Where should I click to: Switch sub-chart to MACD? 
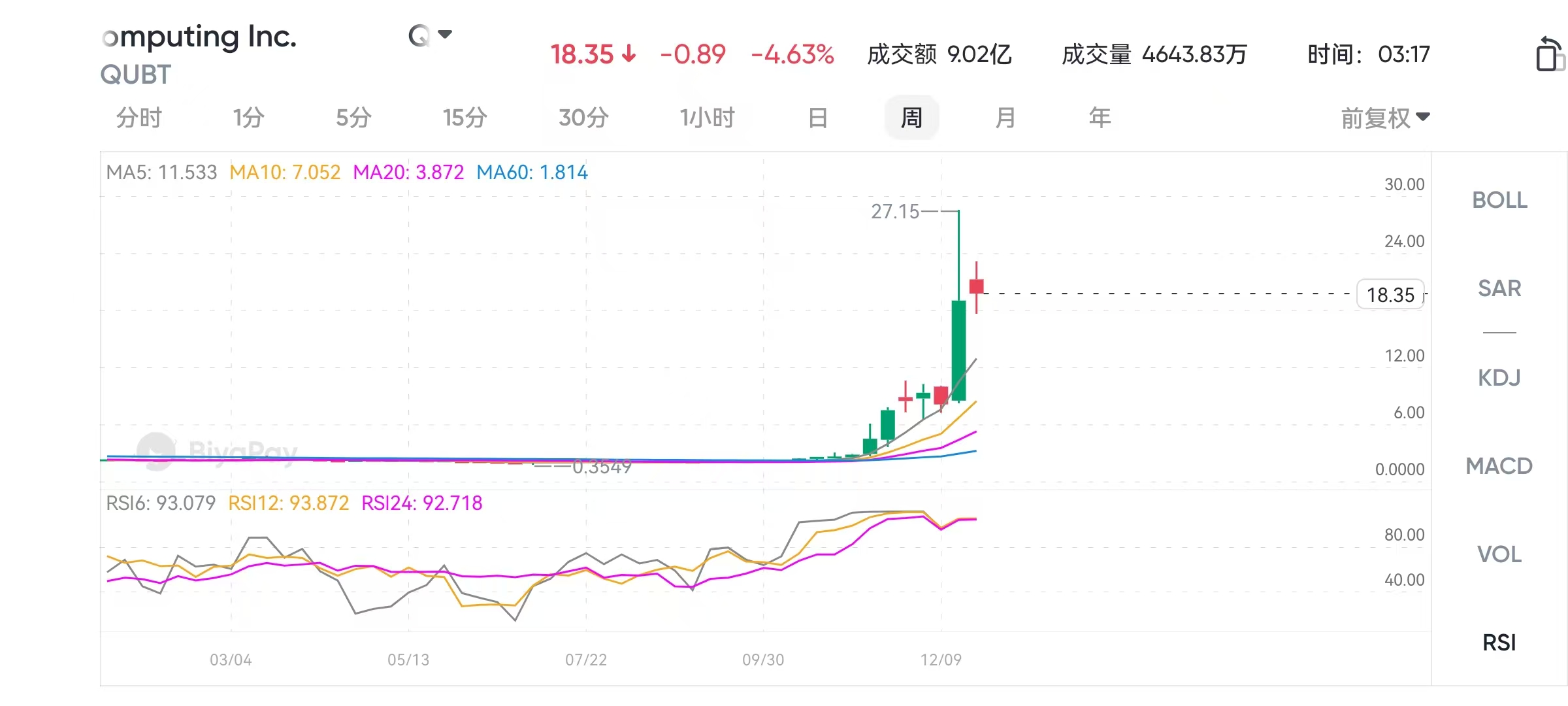pos(1499,466)
